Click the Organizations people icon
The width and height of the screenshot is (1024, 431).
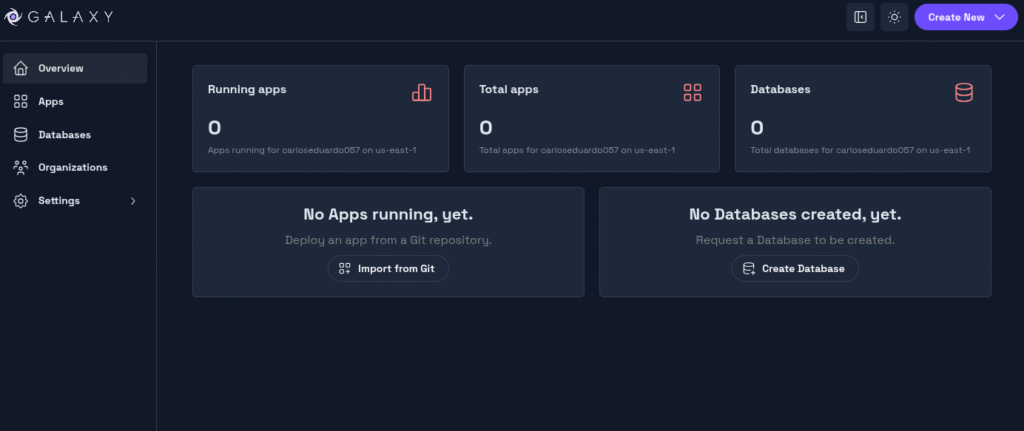click(20, 167)
